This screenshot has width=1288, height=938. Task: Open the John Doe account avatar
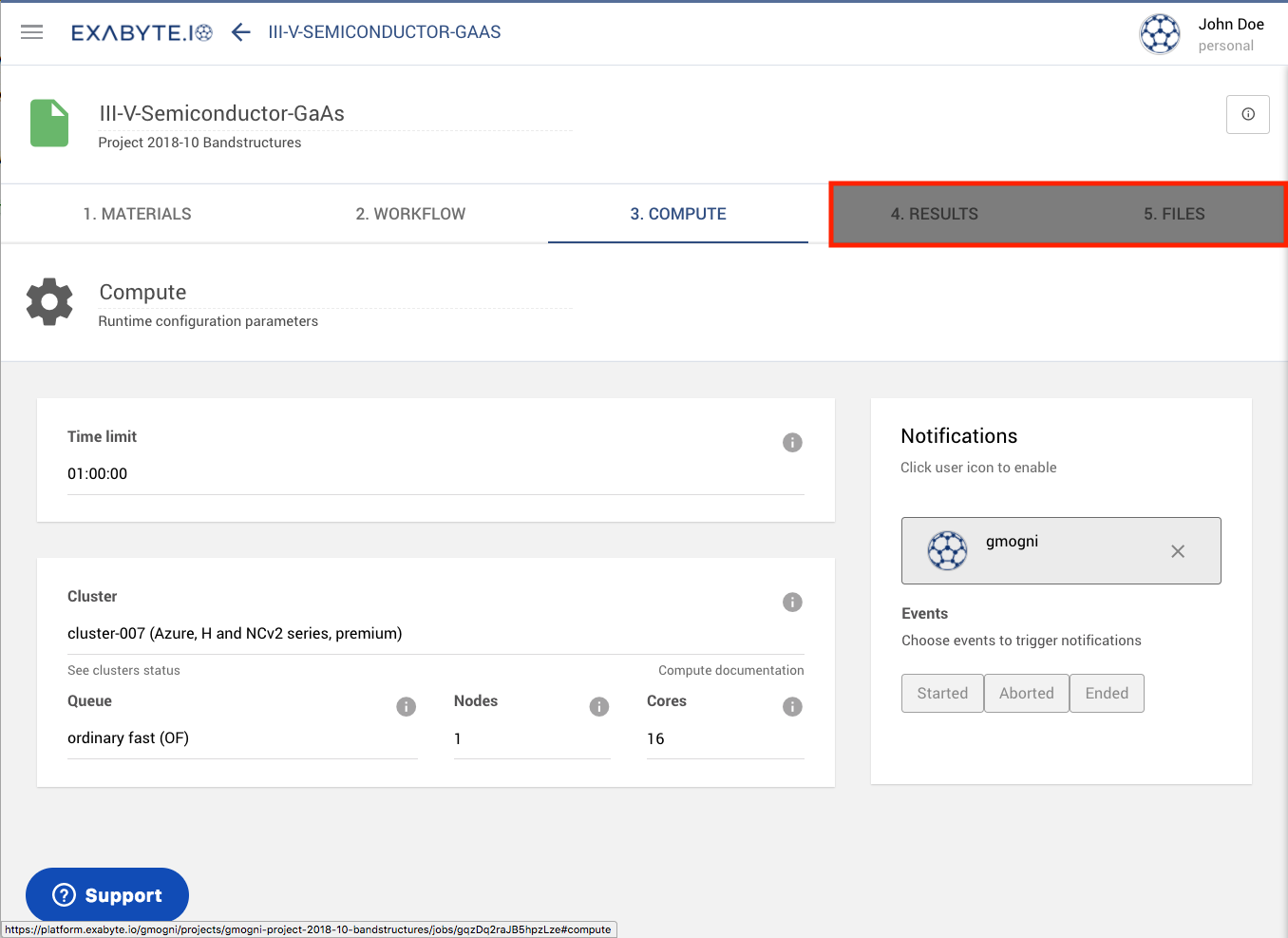coord(1160,33)
